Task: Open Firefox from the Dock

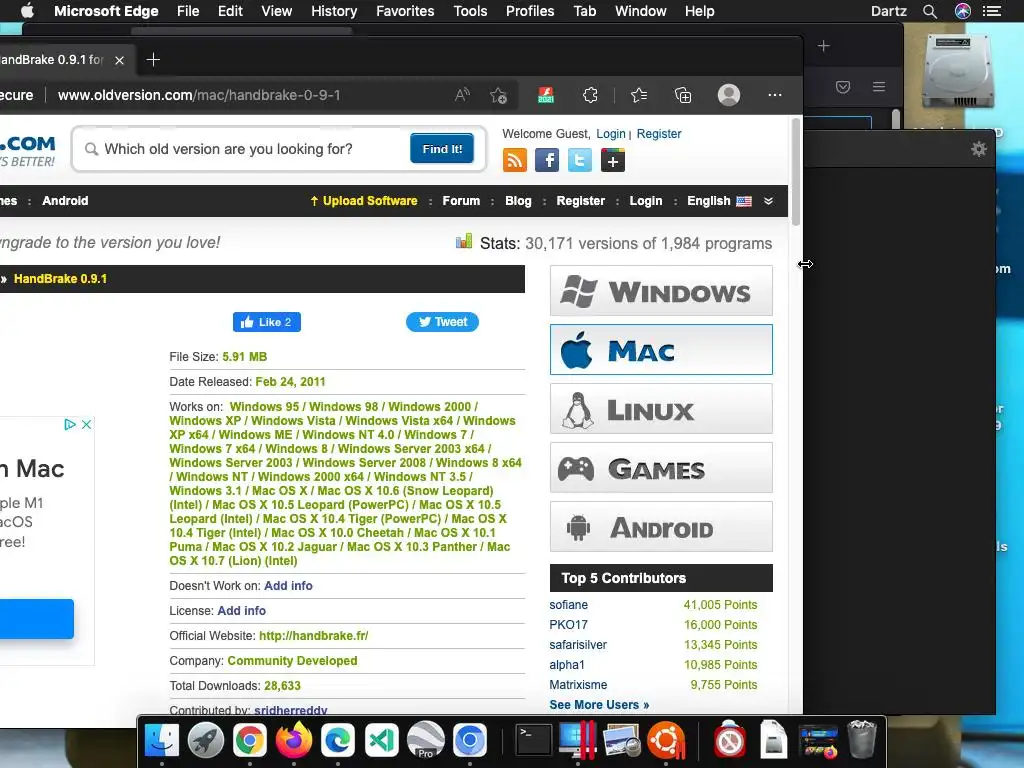Action: pyautogui.click(x=294, y=739)
